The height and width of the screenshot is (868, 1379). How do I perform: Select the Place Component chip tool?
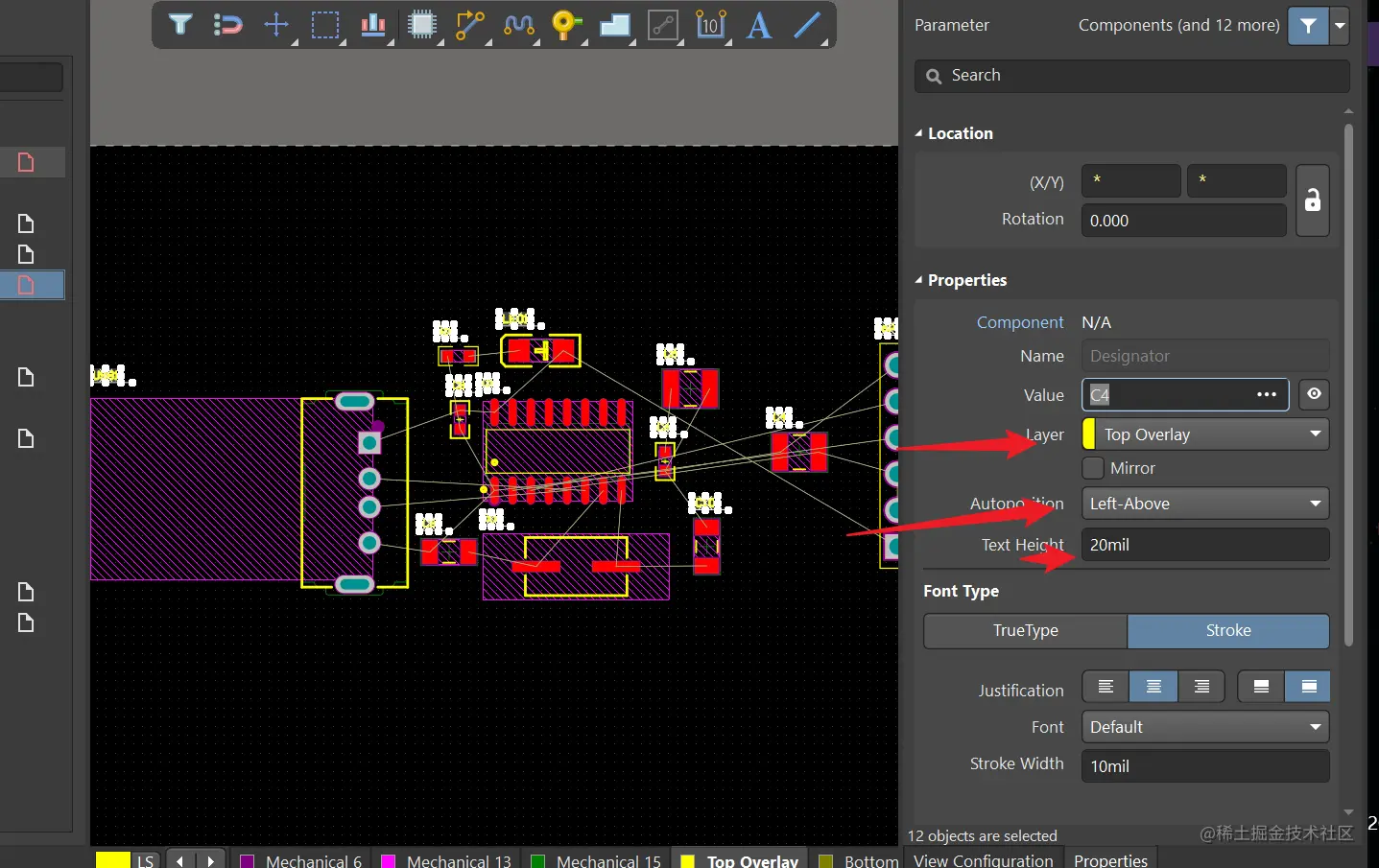[x=422, y=24]
